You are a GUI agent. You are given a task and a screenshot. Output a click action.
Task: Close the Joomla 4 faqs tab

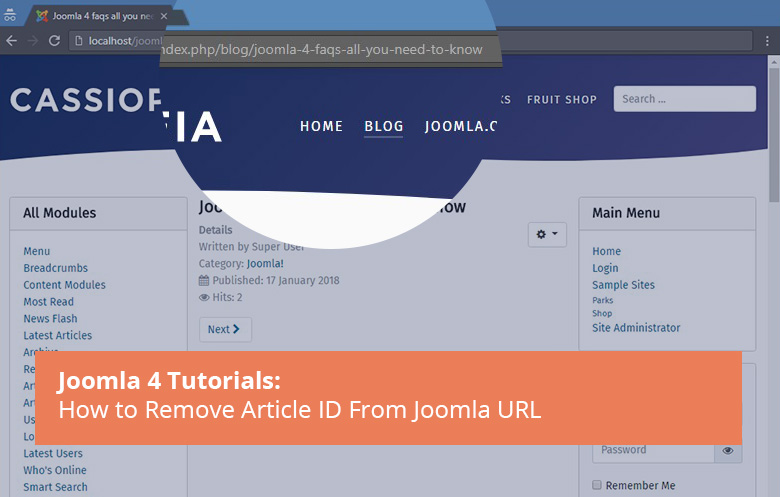(x=164, y=16)
